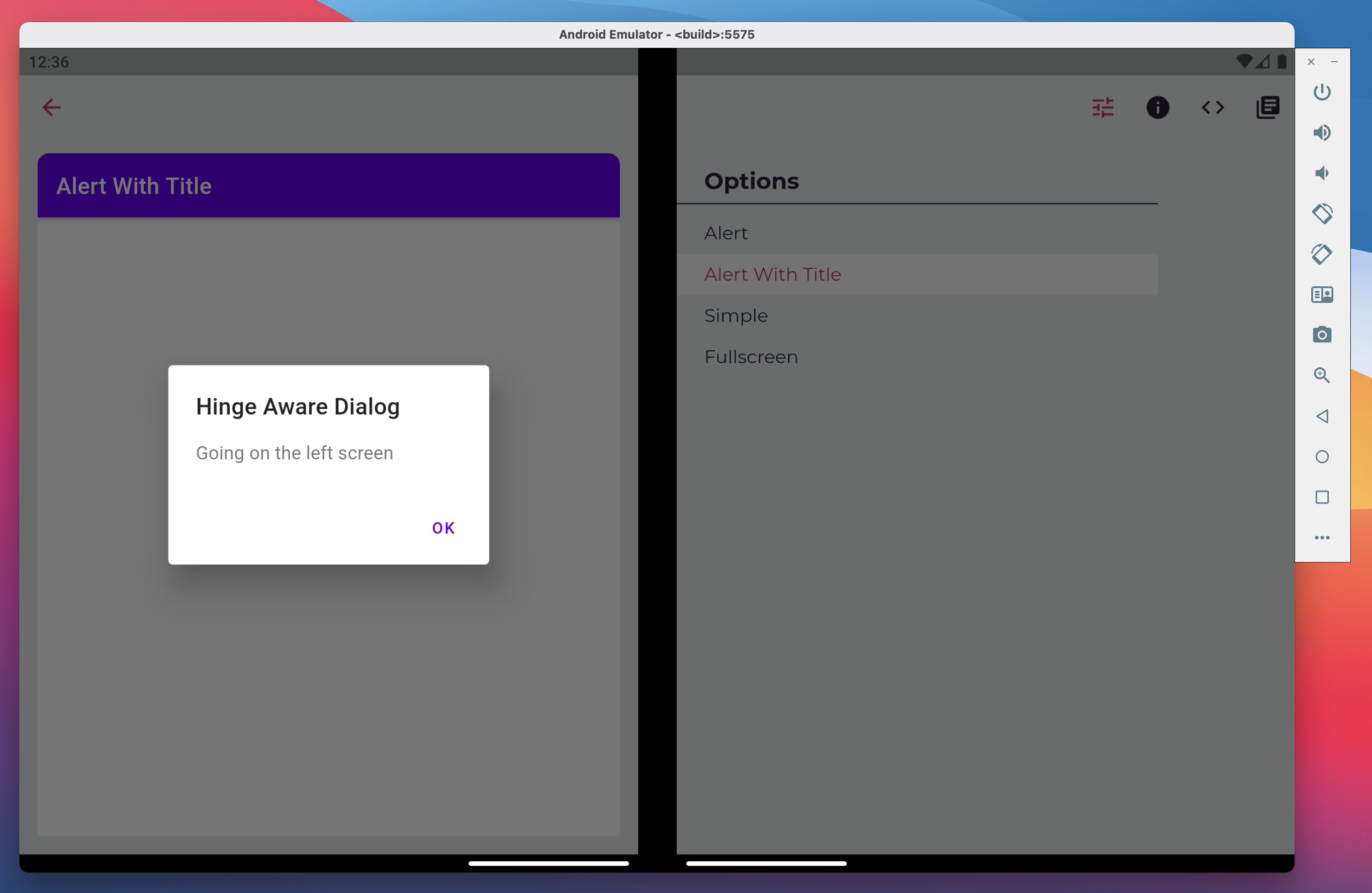Rotate emulator right

click(x=1322, y=254)
